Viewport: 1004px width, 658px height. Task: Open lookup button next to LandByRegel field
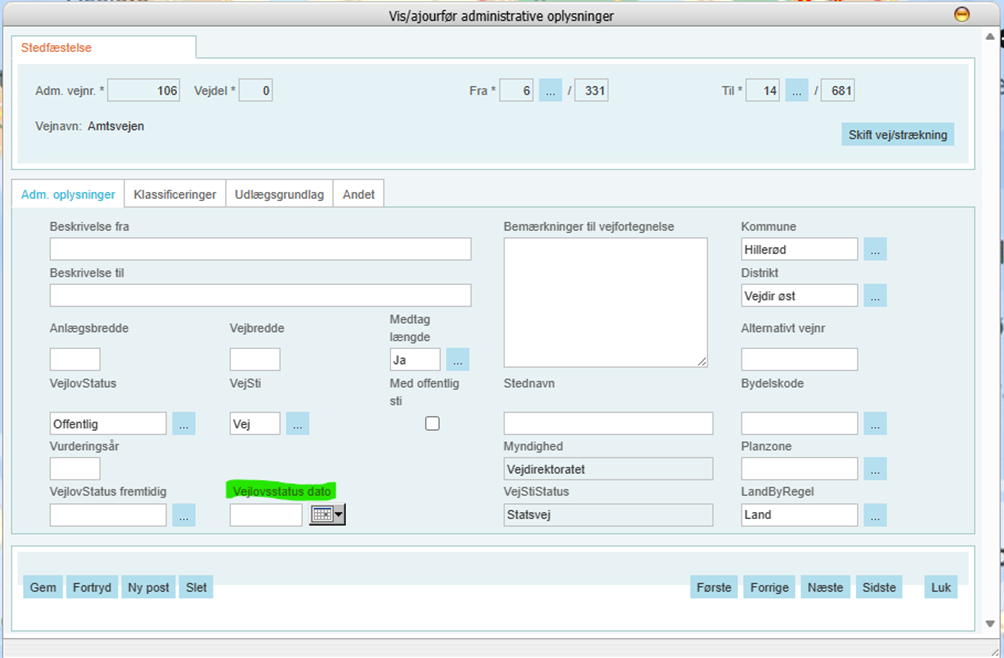pyautogui.click(x=875, y=515)
